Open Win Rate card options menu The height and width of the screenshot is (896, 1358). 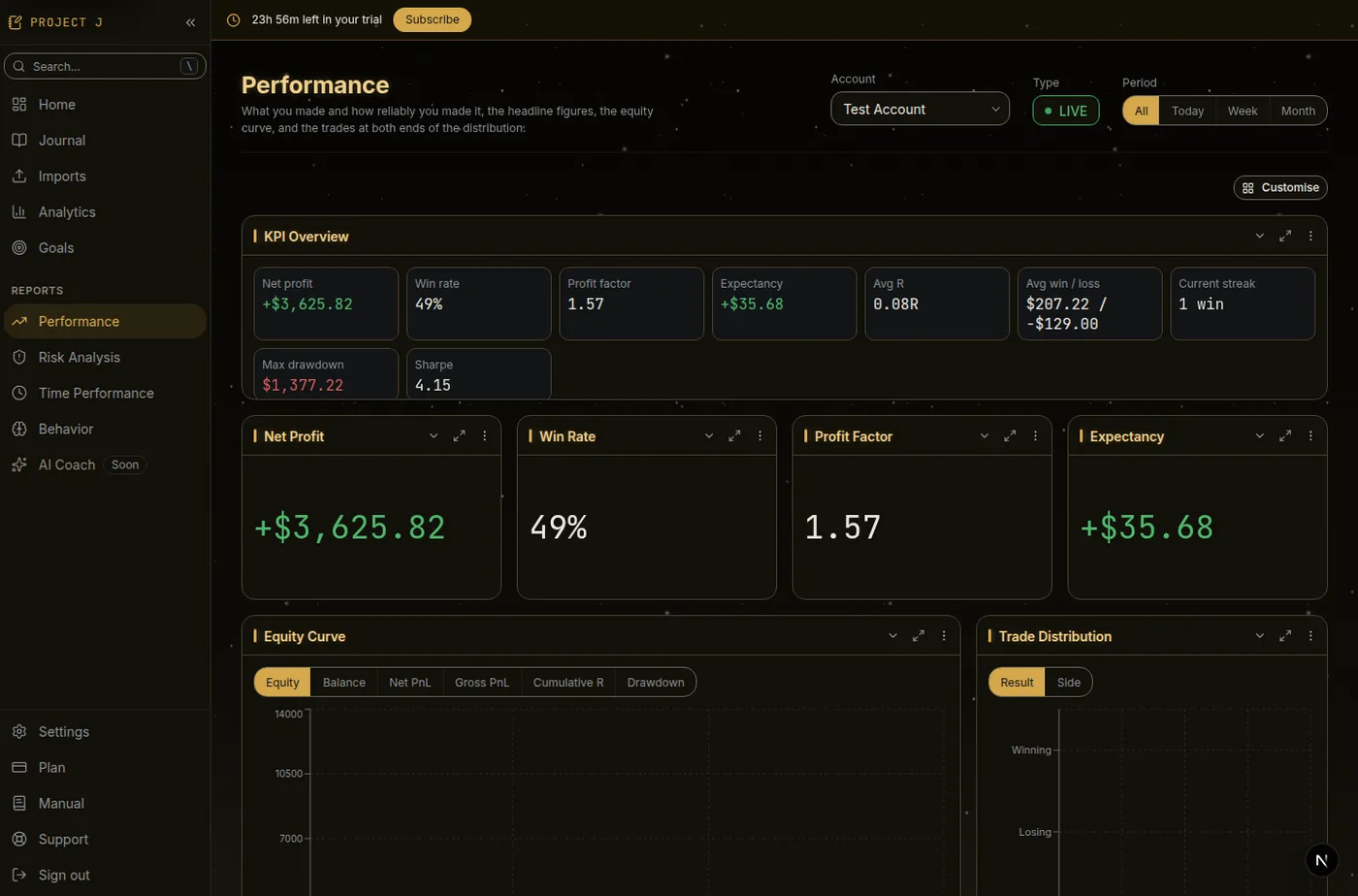pyautogui.click(x=760, y=436)
